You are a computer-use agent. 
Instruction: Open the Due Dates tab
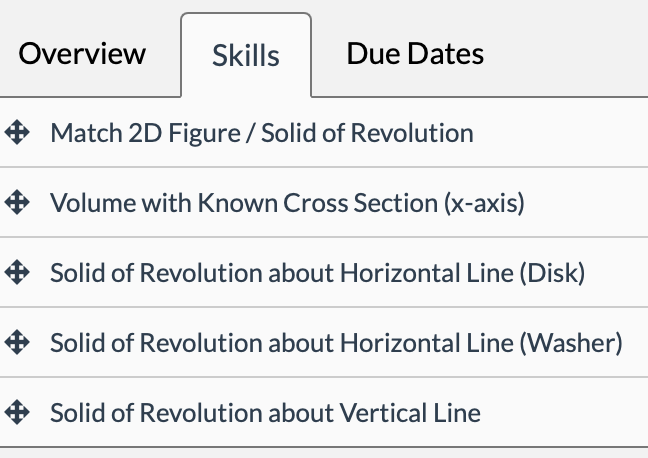coord(415,54)
